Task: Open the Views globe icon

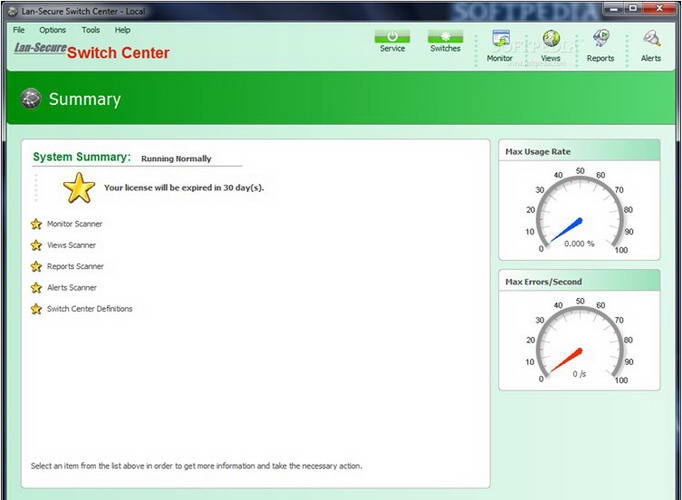Action: coord(551,40)
